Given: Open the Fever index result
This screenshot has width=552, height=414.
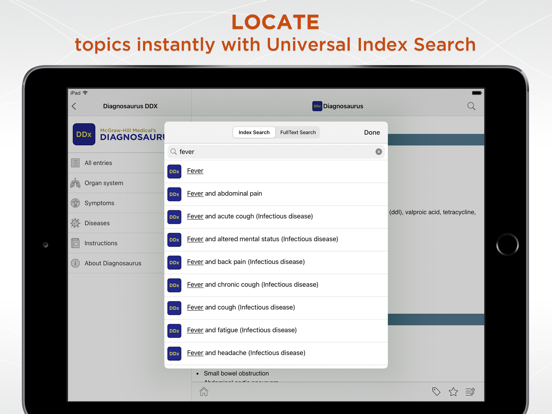Looking at the screenshot, I should tap(276, 171).
